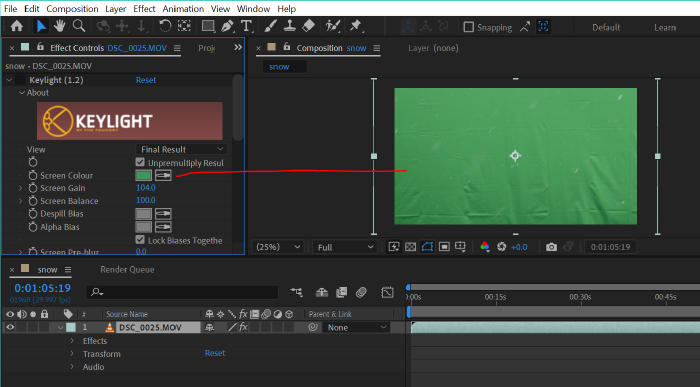Image resolution: width=700 pixels, height=387 pixels.
Task: Select the Clone Stamp tool
Action: point(289,26)
